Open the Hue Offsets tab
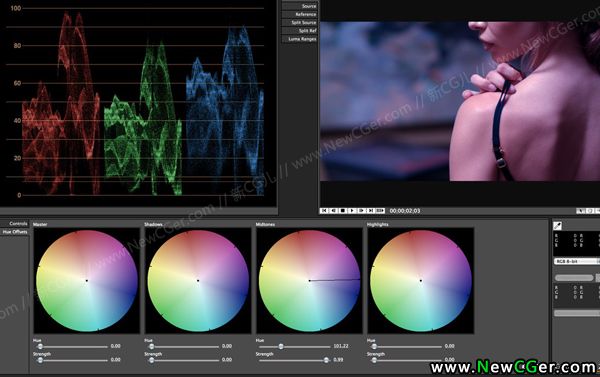Screen dimensions: 600x377 [14, 232]
